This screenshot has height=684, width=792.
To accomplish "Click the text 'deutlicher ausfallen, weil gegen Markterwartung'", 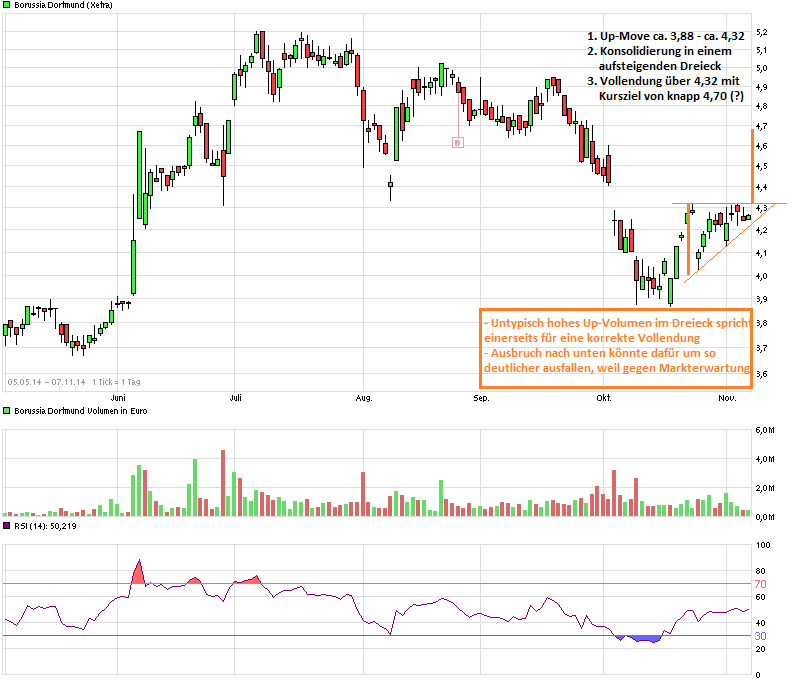I will click(x=617, y=368).
